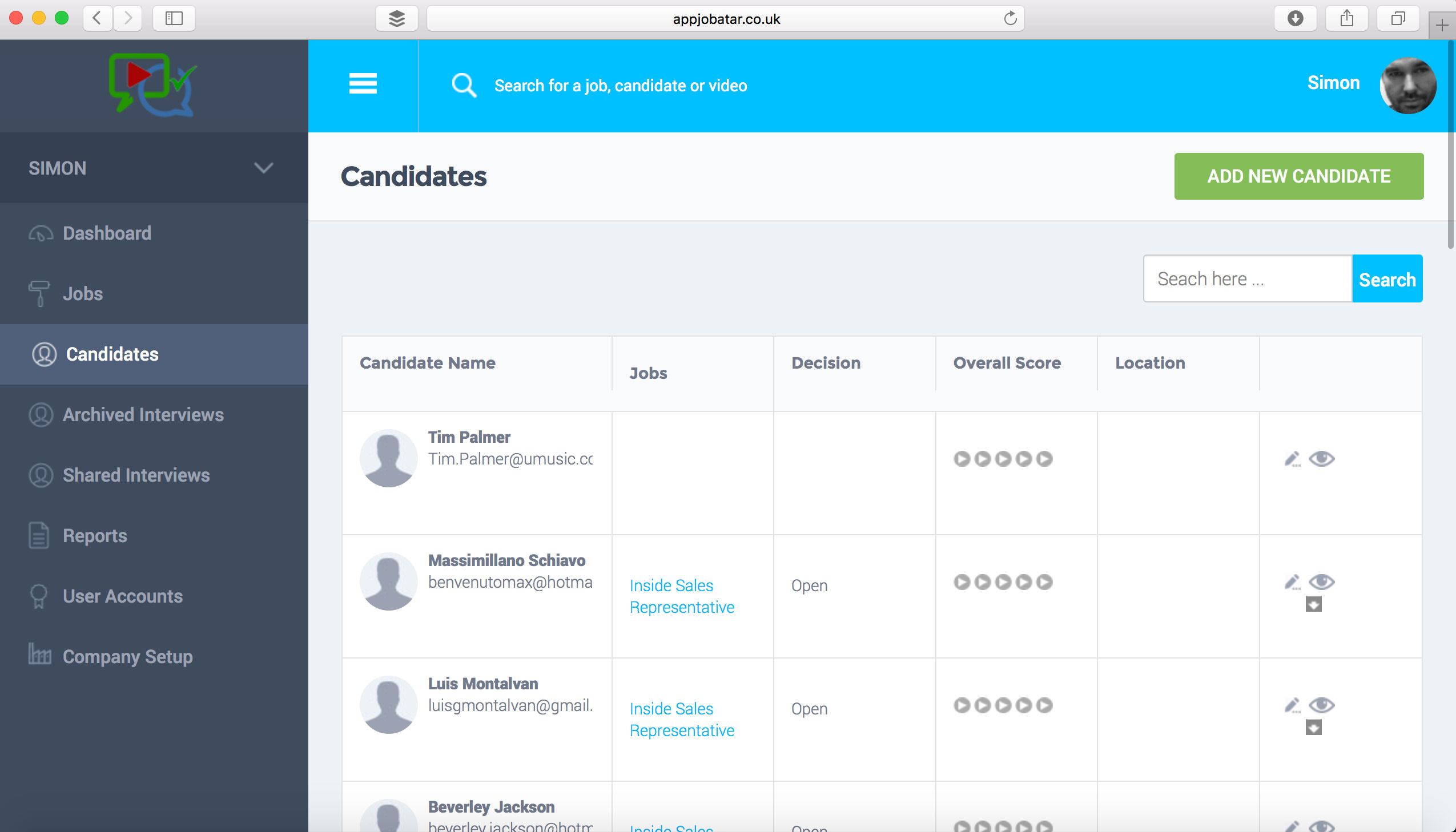1456x832 pixels.
Task: Open the hamburger menu beside the search bar
Action: click(363, 84)
